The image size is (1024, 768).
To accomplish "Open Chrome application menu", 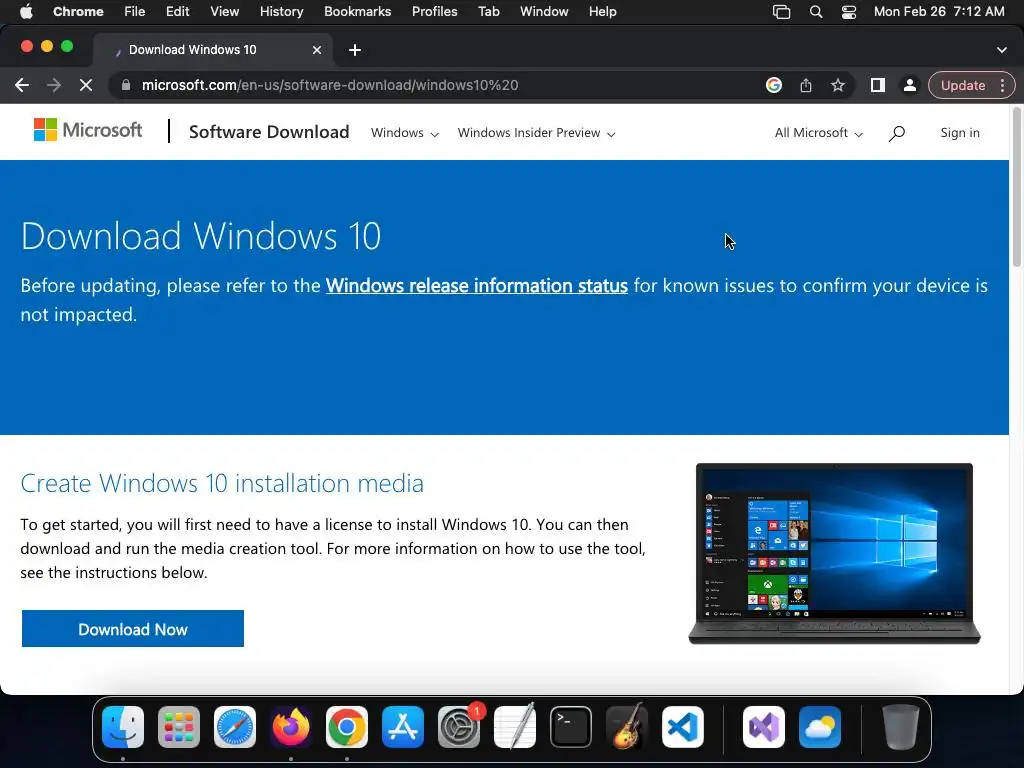I will [x=78, y=11].
